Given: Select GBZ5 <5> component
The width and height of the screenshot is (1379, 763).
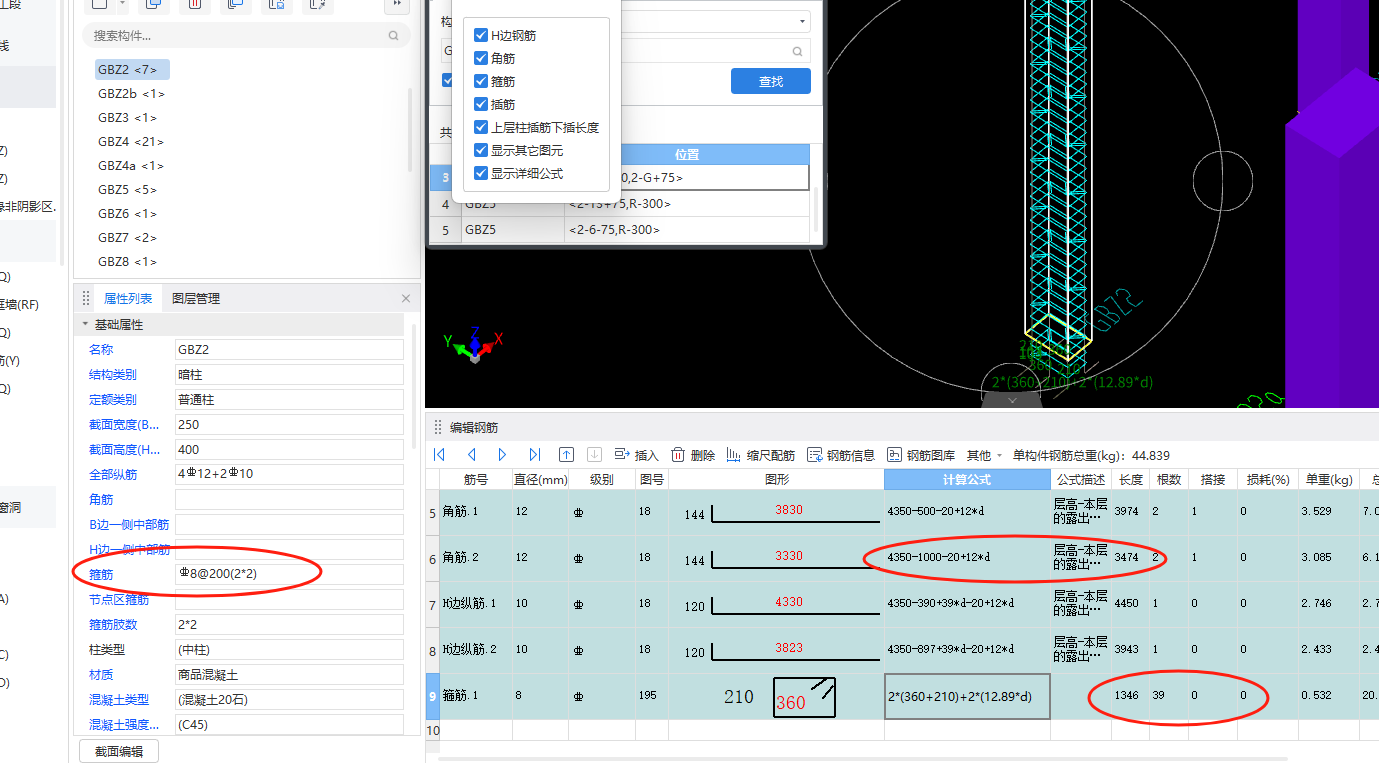Looking at the screenshot, I should [x=127, y=189].
